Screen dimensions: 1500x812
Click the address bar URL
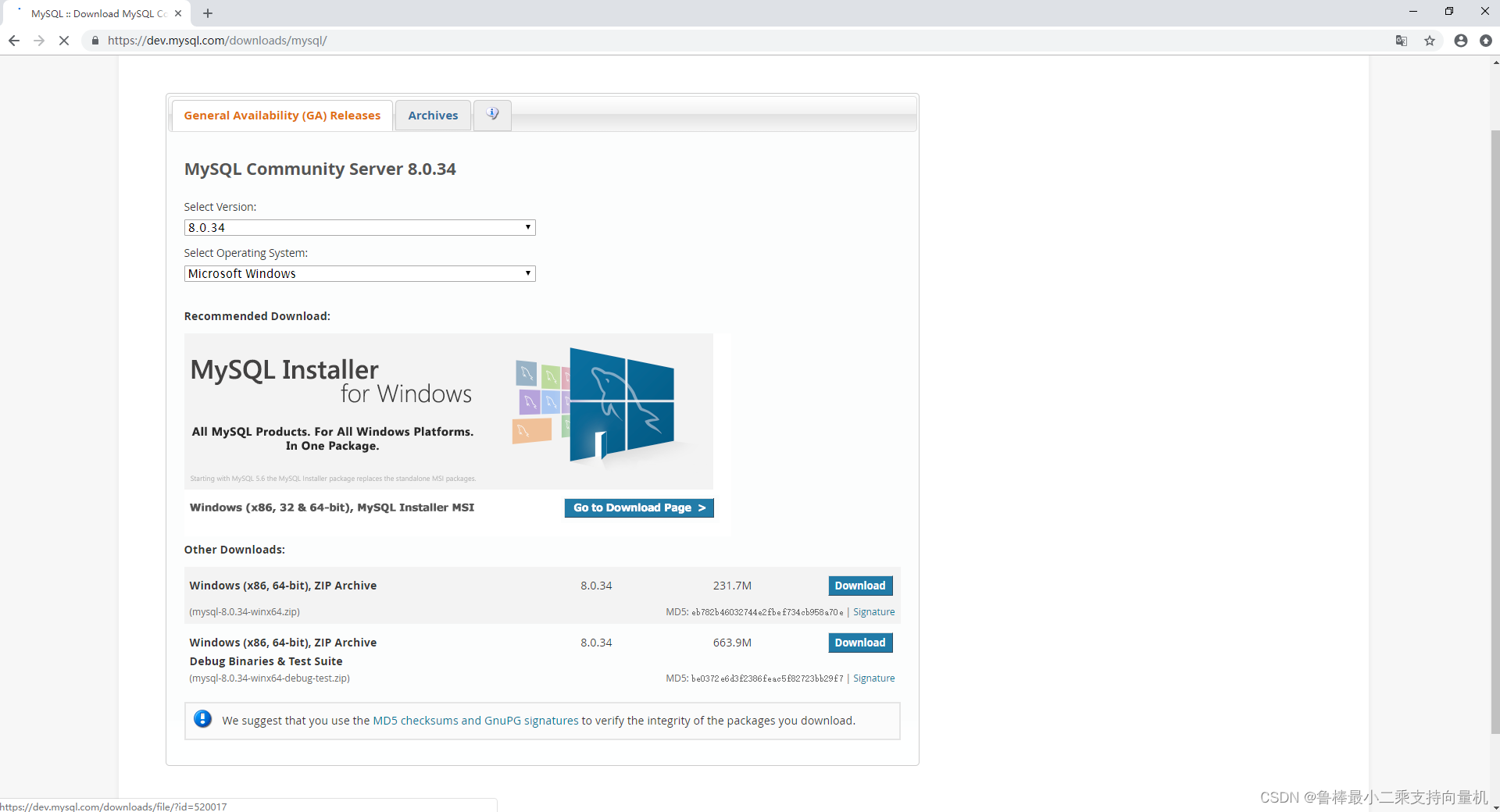point(217,41)
